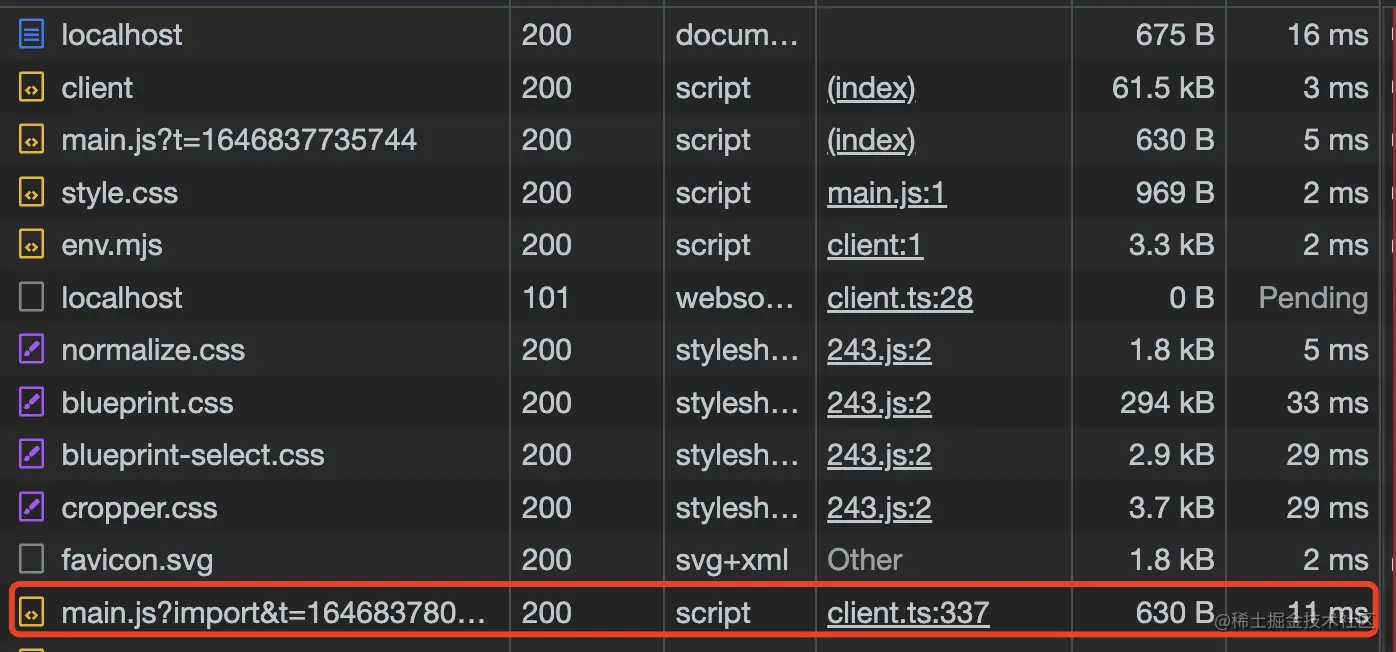Click the script icon next to client

pos(32,88)
